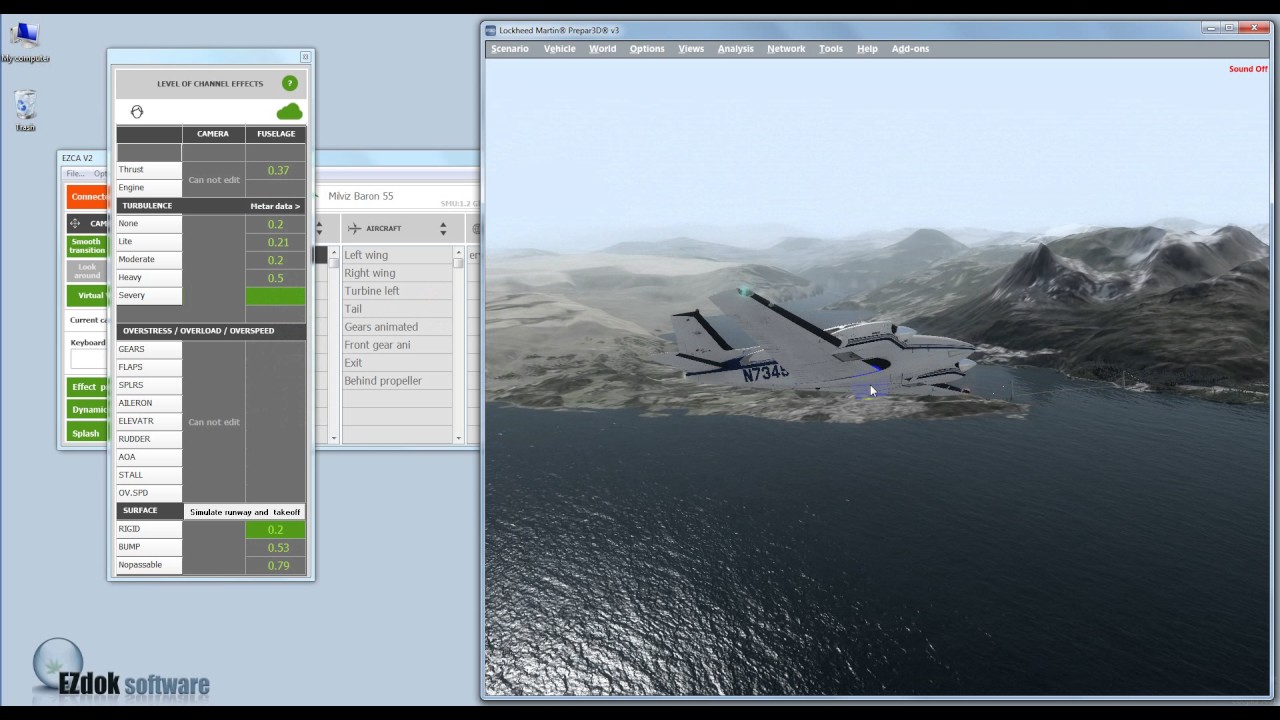Viewport: 1280px width, 720px height.
Task: Select the Engine effect row
Action: click(x=149, y=188)
